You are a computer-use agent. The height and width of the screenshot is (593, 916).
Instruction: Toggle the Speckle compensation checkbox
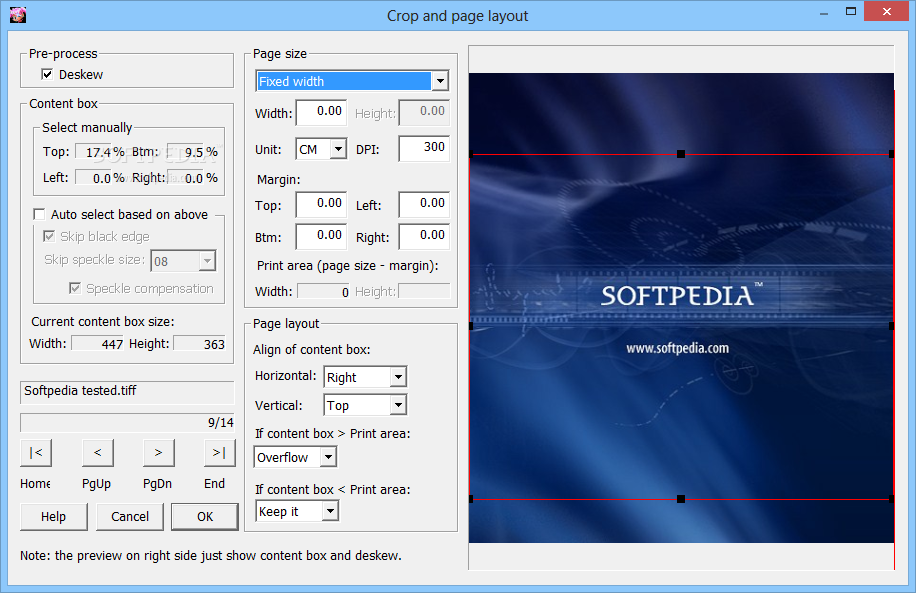coord(75,288)
